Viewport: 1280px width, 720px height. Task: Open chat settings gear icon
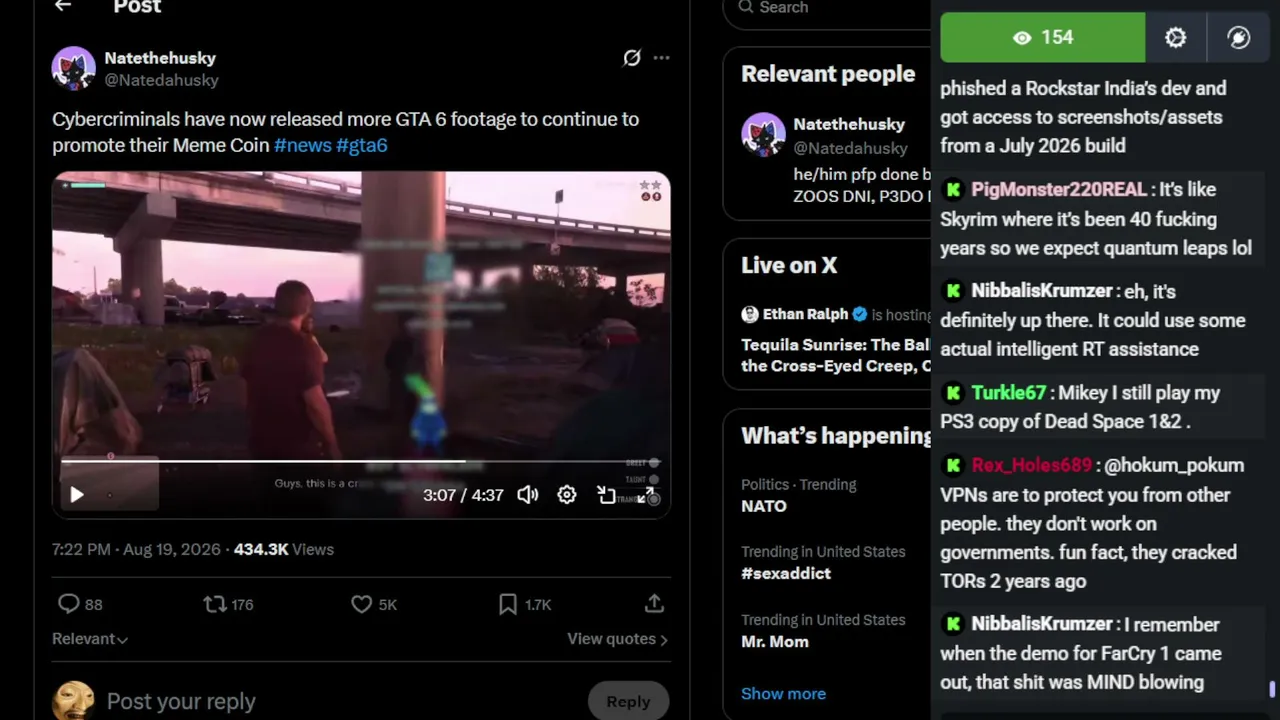point(1176,37)
